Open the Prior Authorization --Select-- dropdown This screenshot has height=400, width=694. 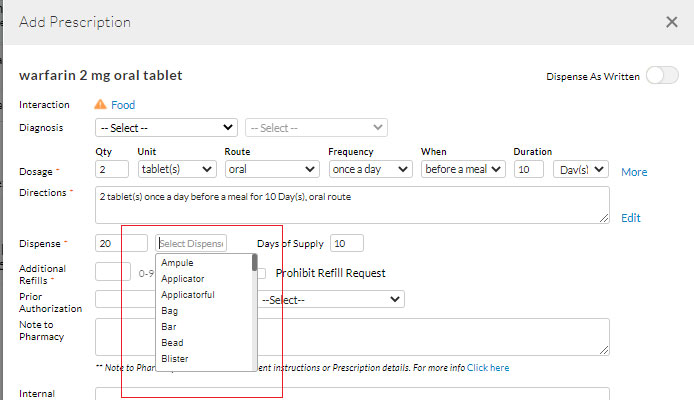[331, 300]
